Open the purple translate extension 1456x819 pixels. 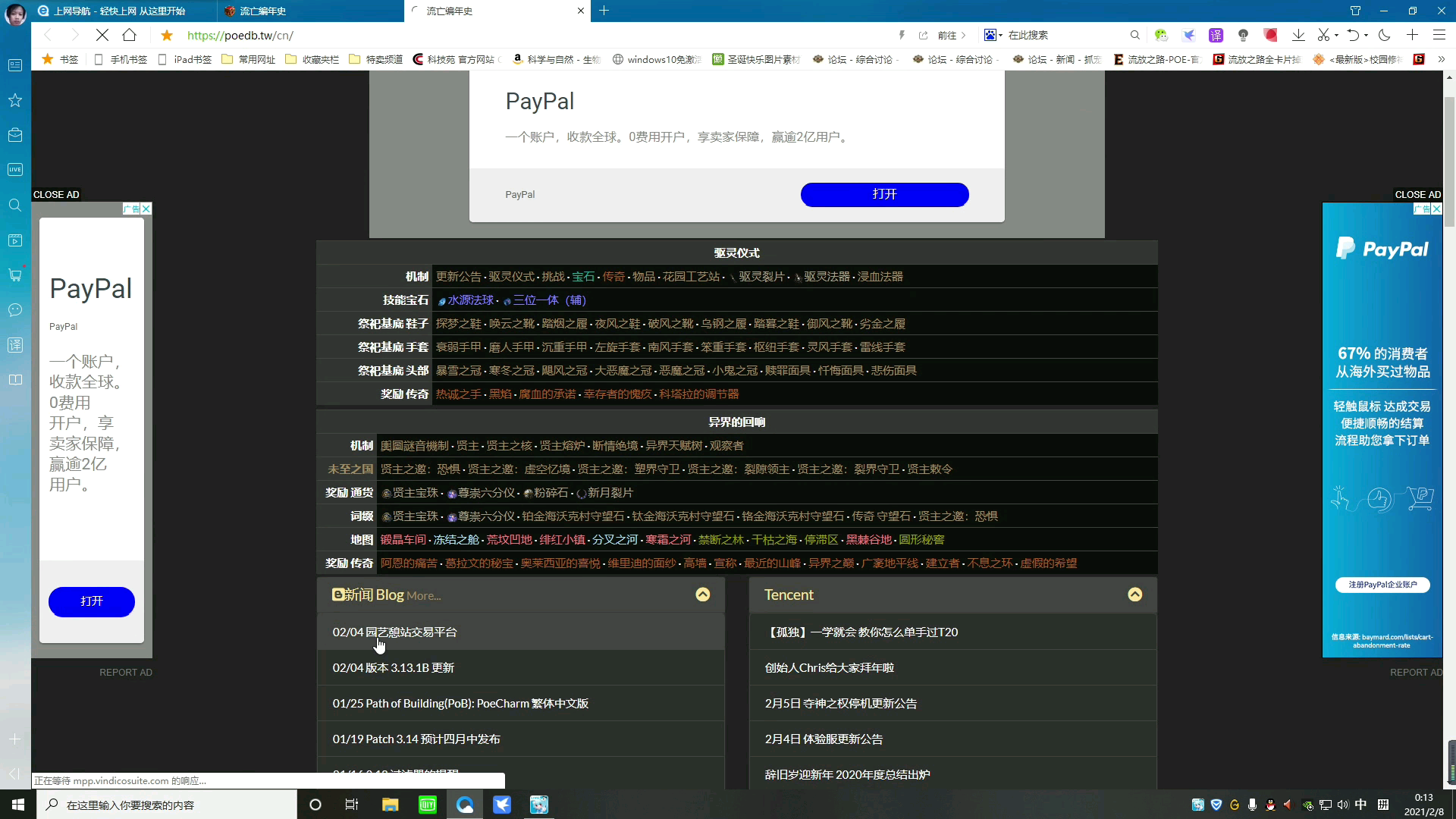coord(1216,35)
